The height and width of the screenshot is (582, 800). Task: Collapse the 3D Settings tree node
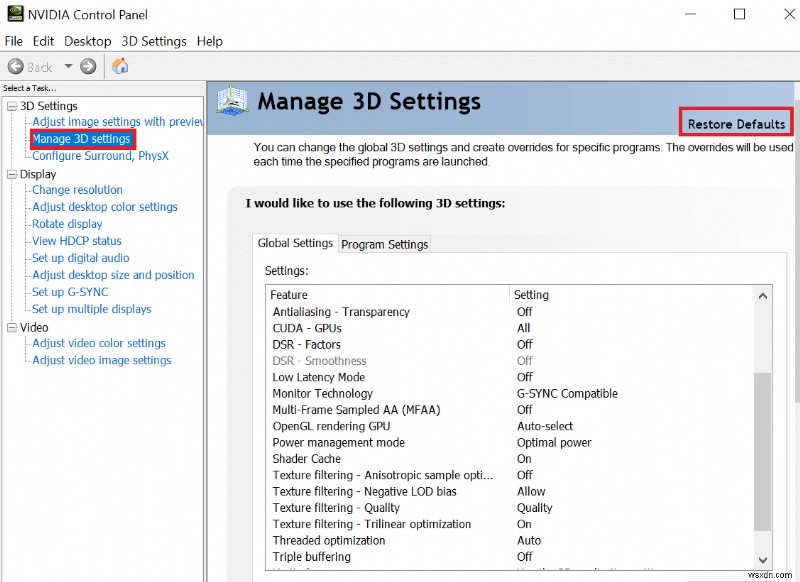pos(12,106)
